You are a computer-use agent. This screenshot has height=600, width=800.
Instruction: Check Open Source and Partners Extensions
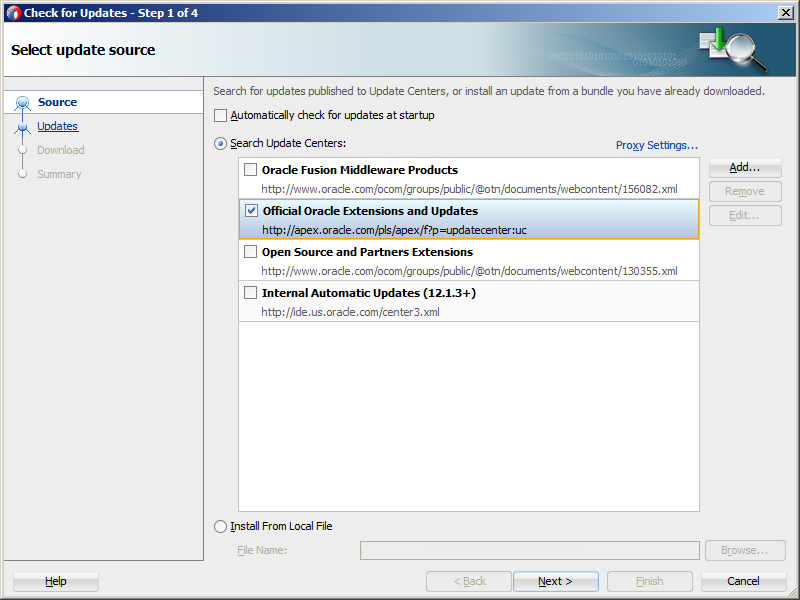coord(251,252)
